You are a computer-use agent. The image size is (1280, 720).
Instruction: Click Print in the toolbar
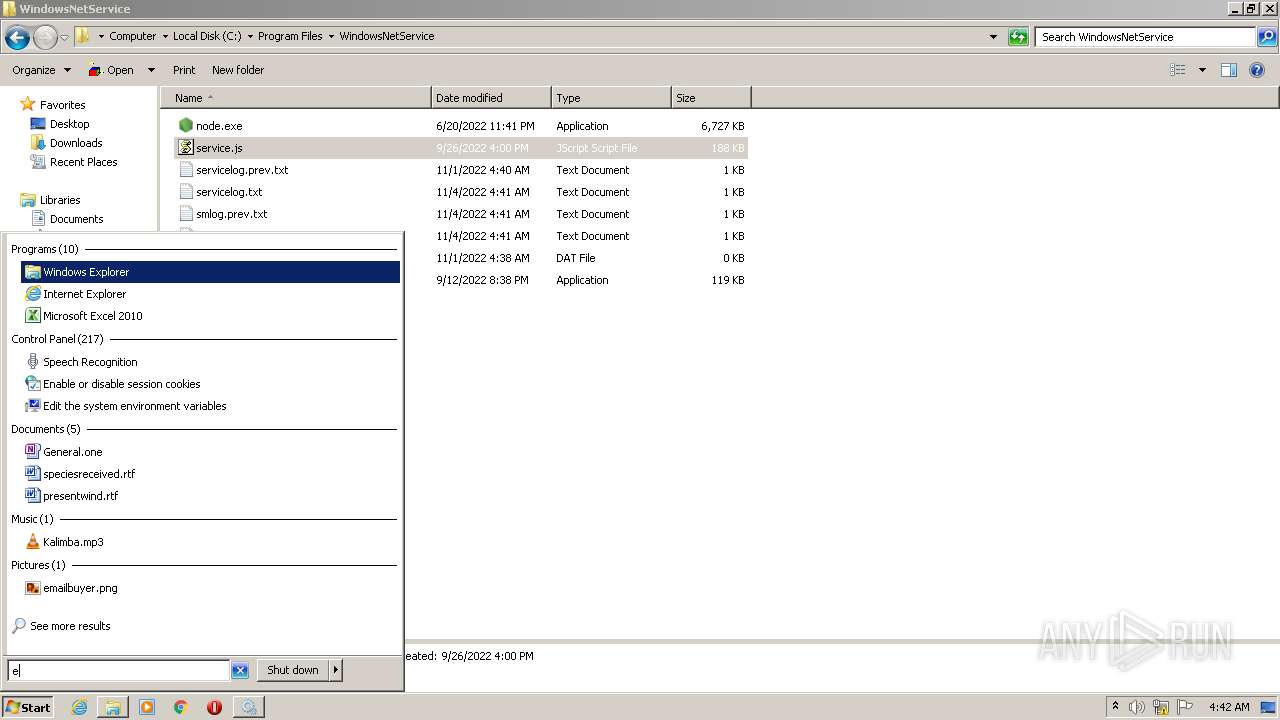coord(184,70)
